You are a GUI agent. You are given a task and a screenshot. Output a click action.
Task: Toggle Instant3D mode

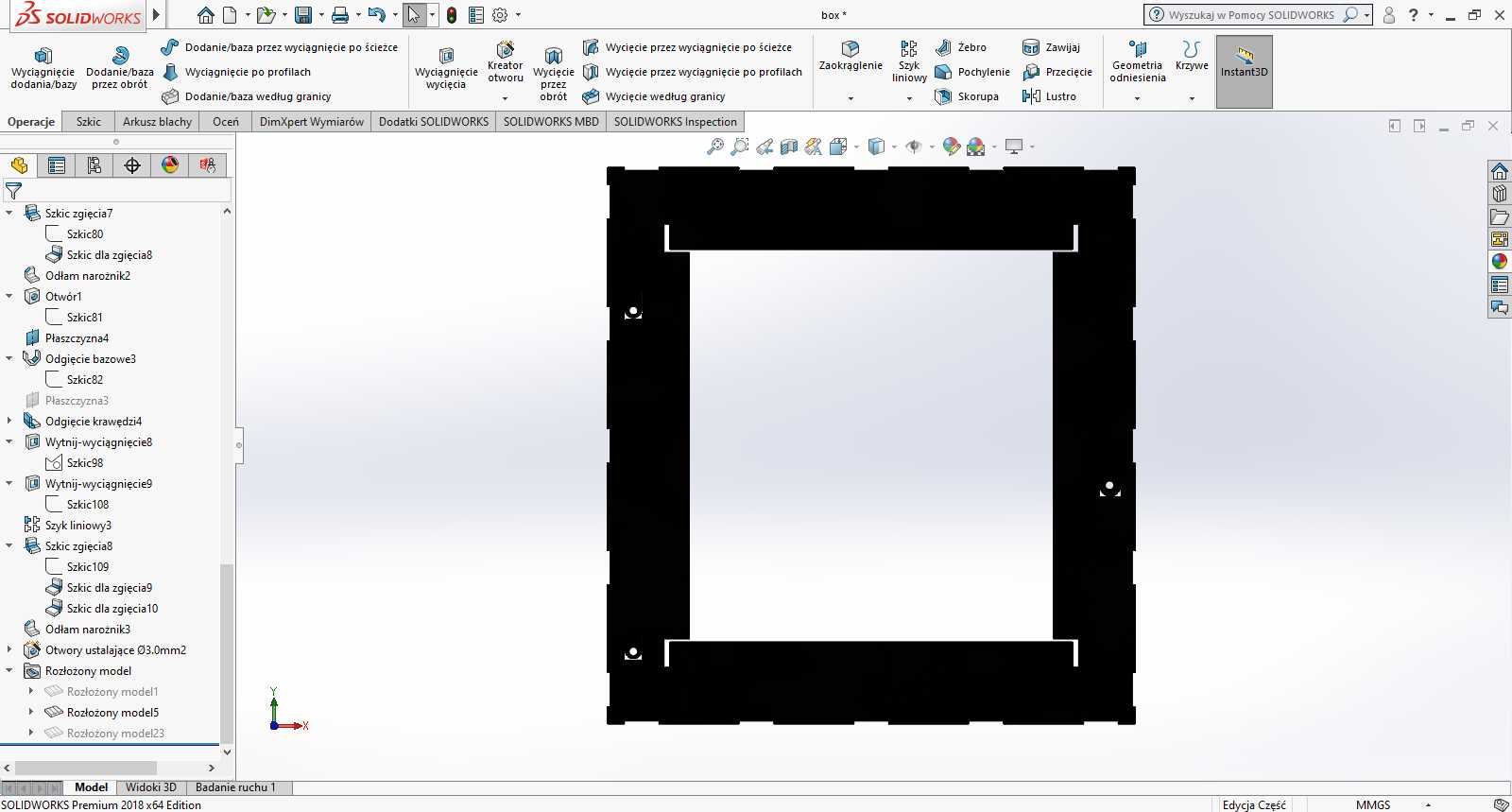[x=1244, y=72]
